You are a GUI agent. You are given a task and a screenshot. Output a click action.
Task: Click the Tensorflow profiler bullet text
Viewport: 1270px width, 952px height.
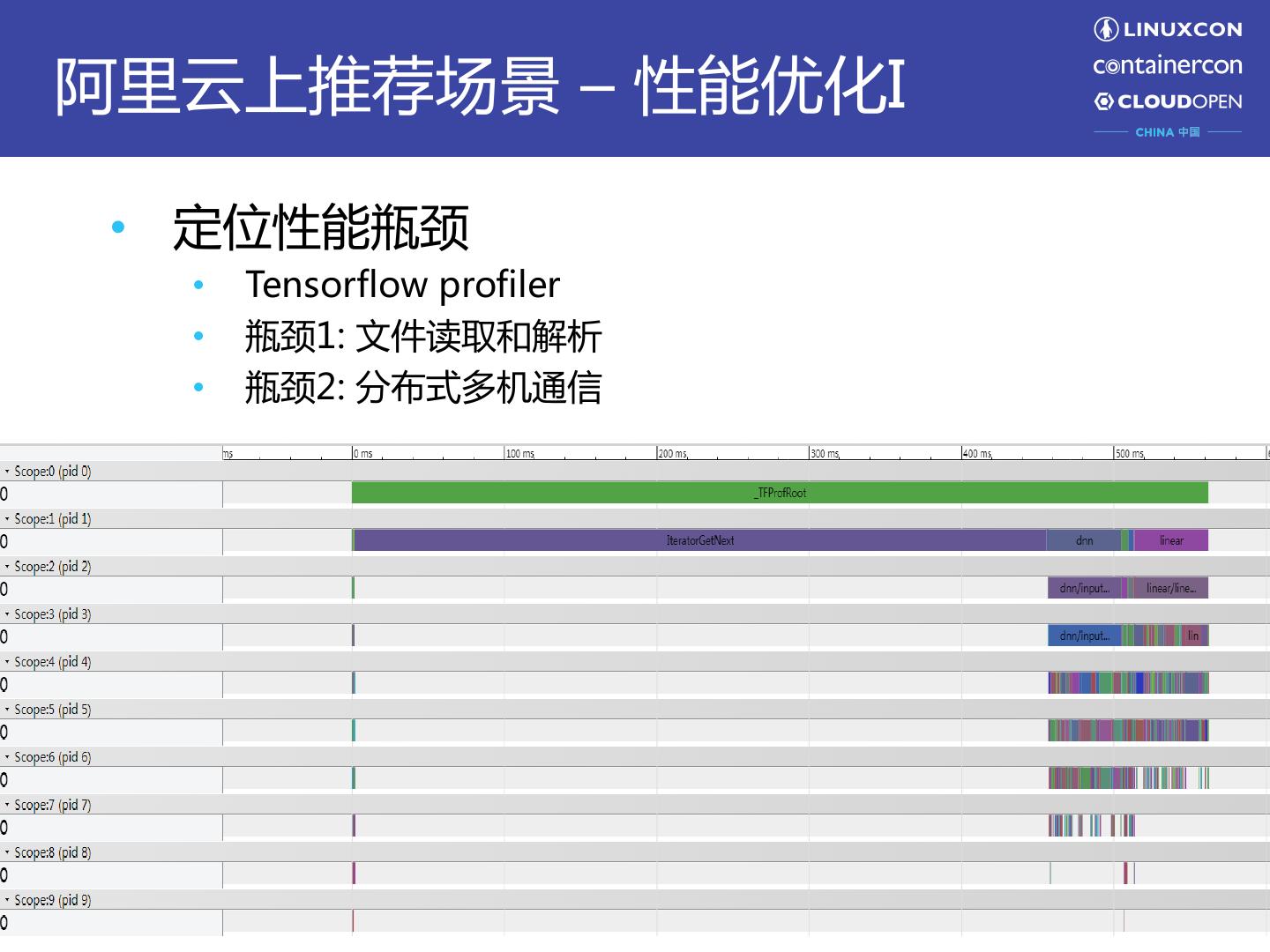tap(402, 285)
